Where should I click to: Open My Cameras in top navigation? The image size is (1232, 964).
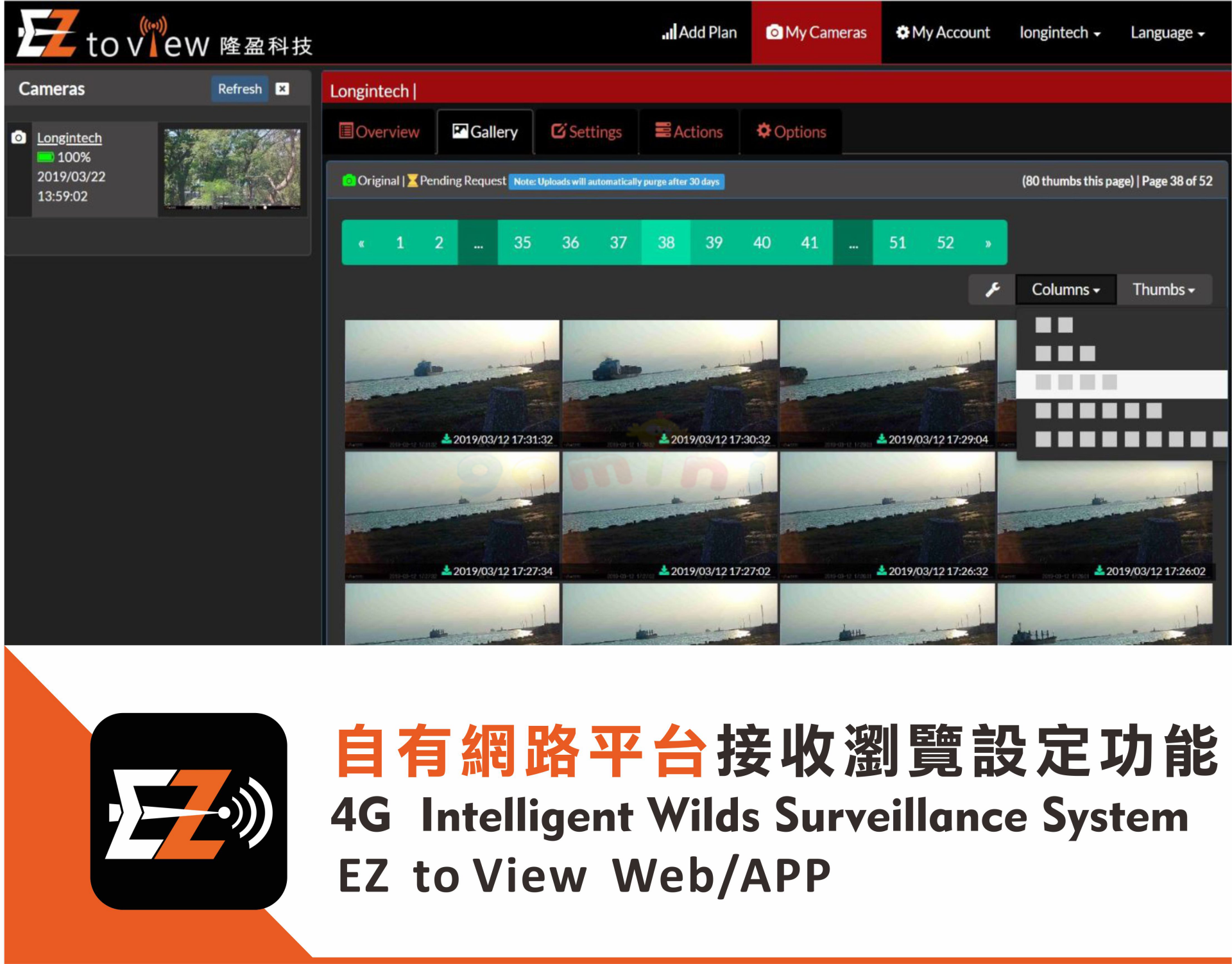tap(816, 32)
